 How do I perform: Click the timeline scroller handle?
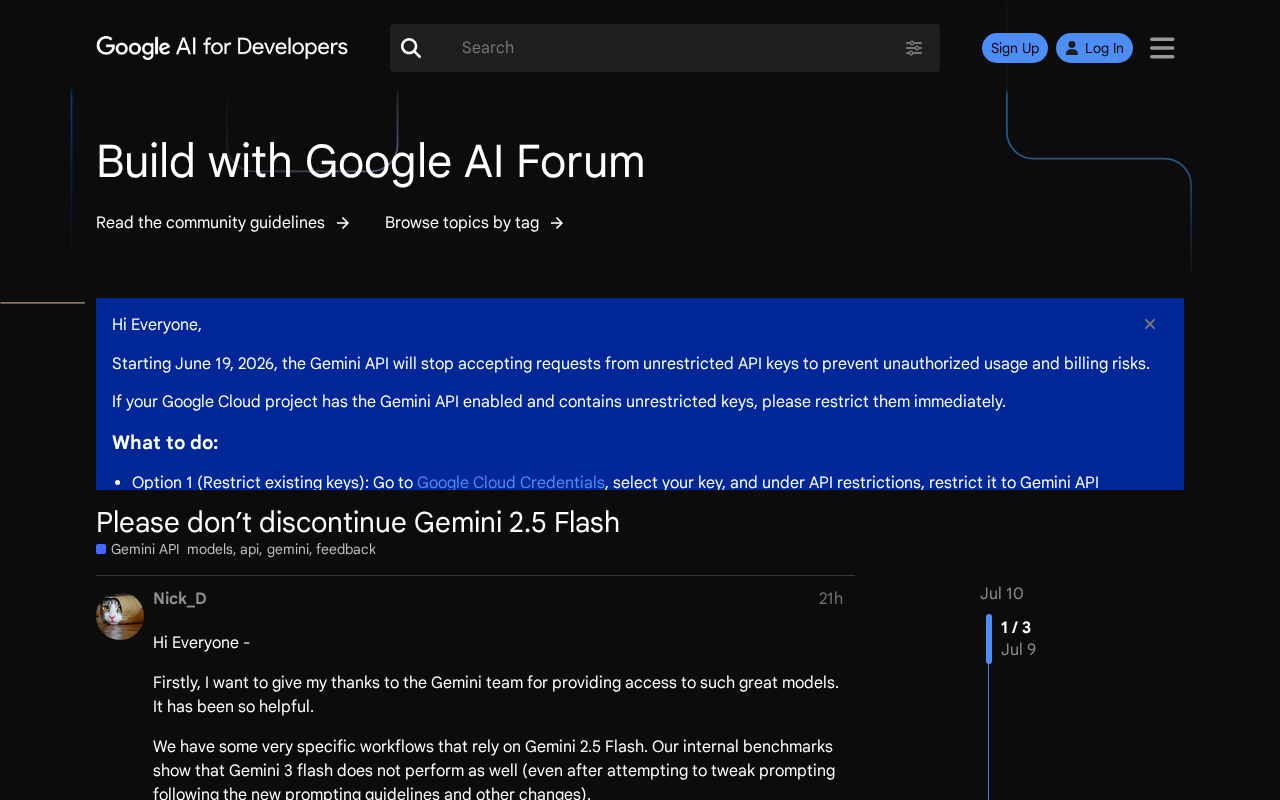click(989, 638)
